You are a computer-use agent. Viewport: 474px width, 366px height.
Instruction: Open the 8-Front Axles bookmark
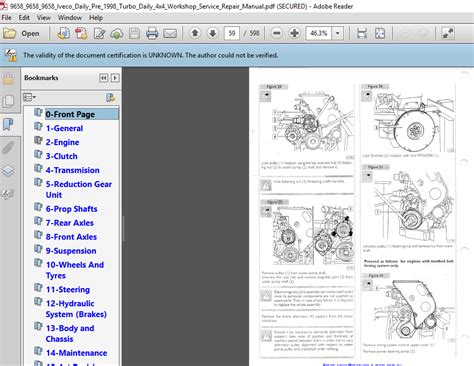[x=71, y=237]
